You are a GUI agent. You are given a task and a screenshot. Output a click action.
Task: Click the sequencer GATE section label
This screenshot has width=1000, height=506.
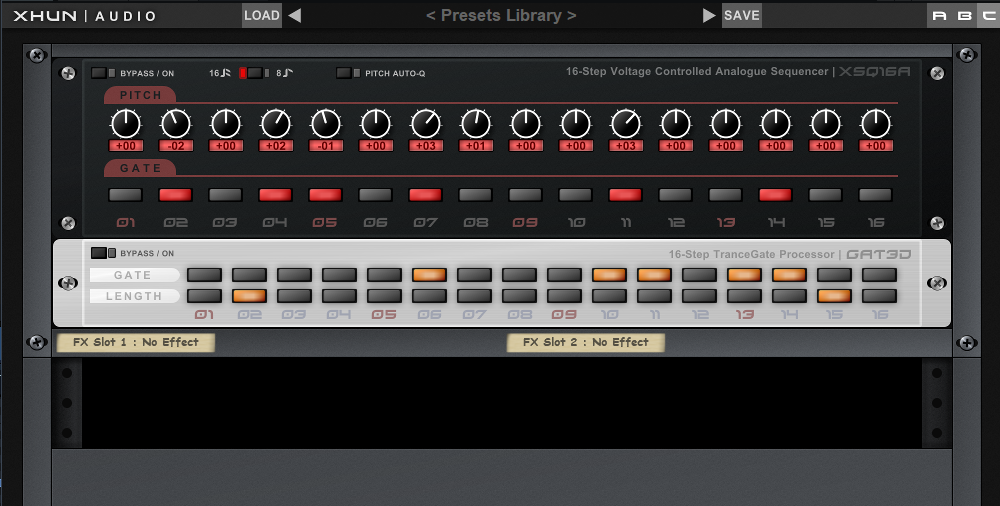140,168
